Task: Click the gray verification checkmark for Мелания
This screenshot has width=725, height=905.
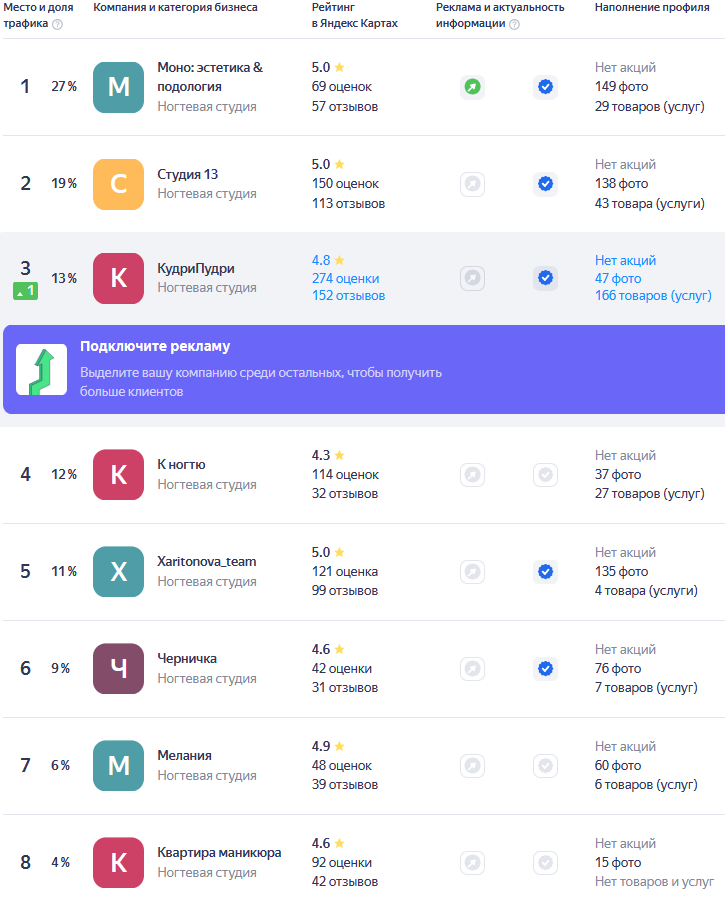Action: point(545,765)
